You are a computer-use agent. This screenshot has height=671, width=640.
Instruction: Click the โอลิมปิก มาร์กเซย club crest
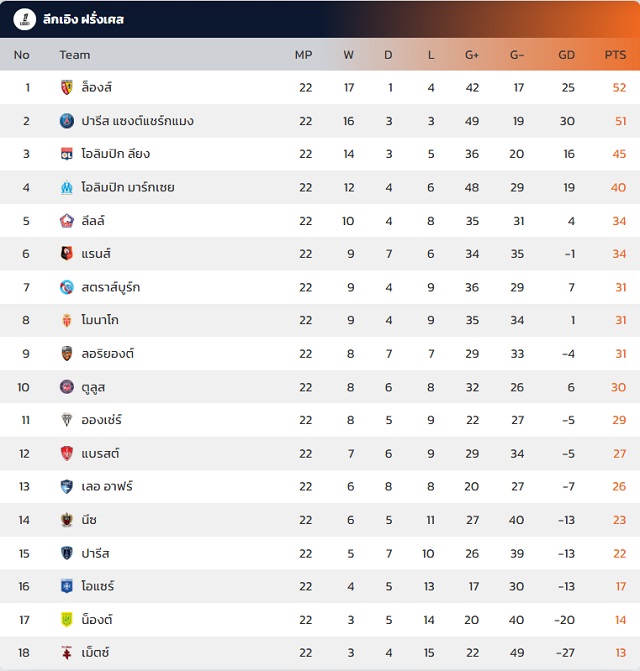coord(67,187)
